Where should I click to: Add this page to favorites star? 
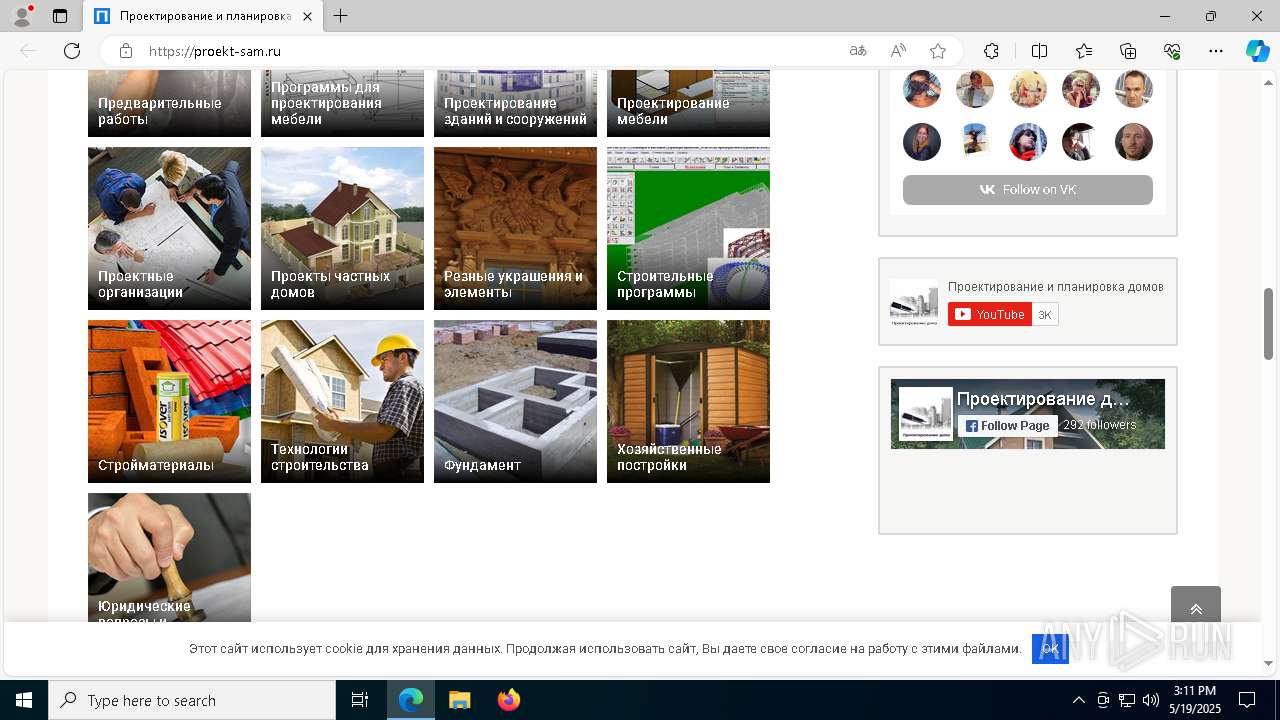pyautogui.click(x=938, y=51)
